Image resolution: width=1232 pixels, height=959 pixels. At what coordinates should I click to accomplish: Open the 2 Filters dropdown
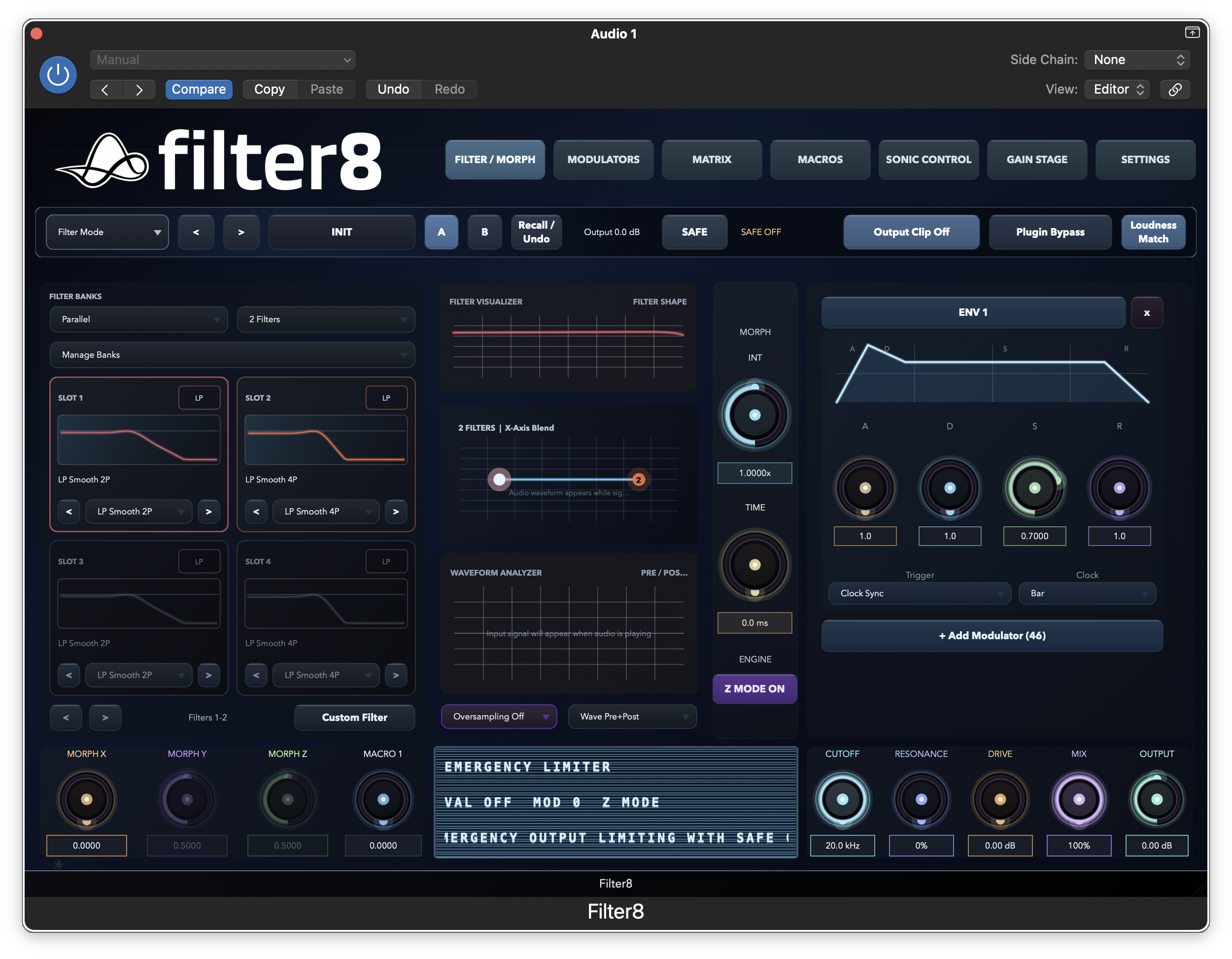pos(326,319)
